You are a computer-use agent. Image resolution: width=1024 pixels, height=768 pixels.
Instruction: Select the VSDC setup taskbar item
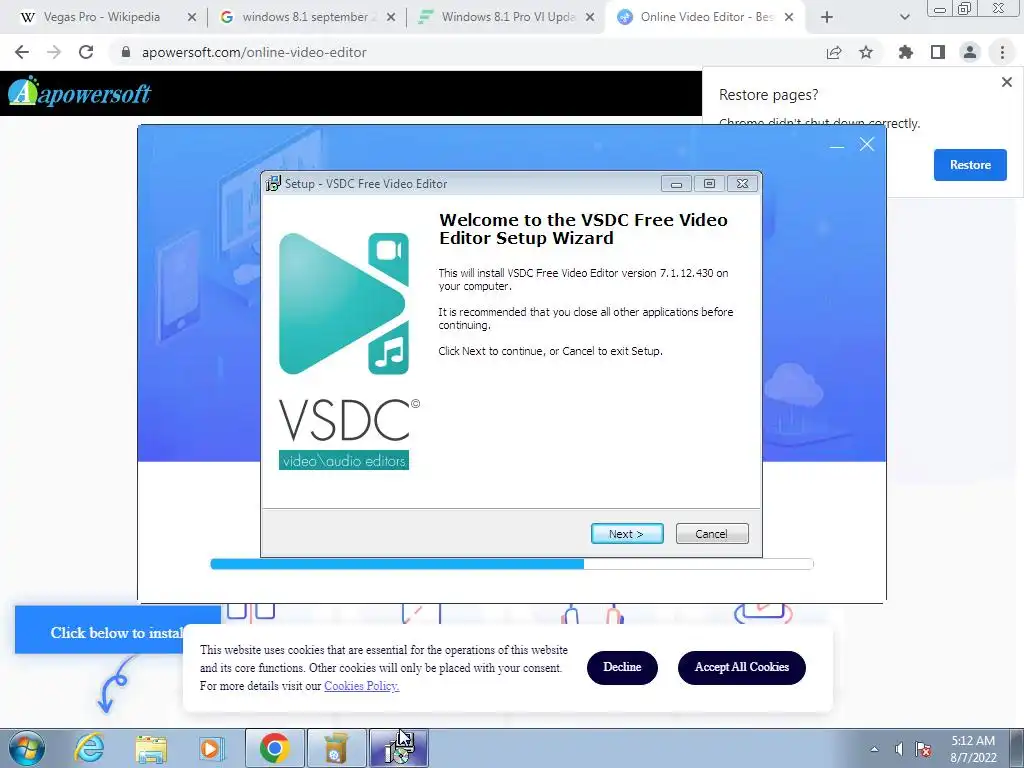[399, 748]
